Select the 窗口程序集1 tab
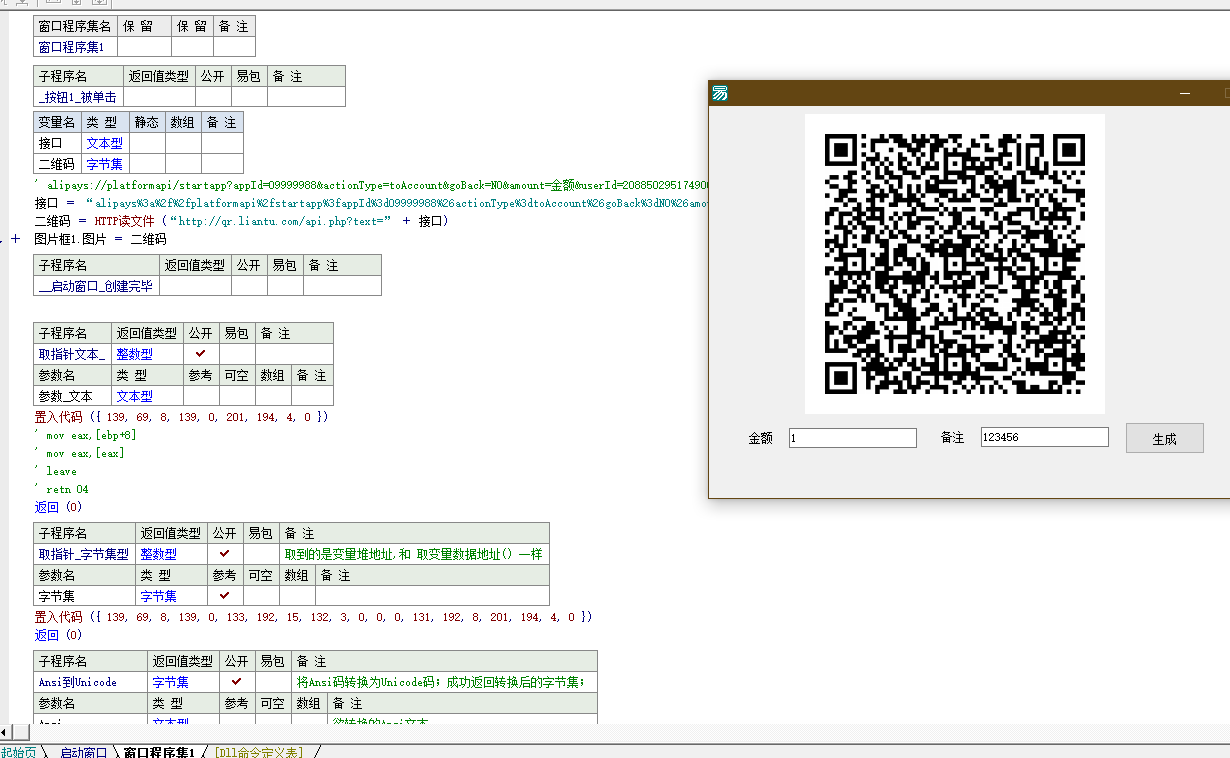 pyautogui.click(x=159, y=752)
